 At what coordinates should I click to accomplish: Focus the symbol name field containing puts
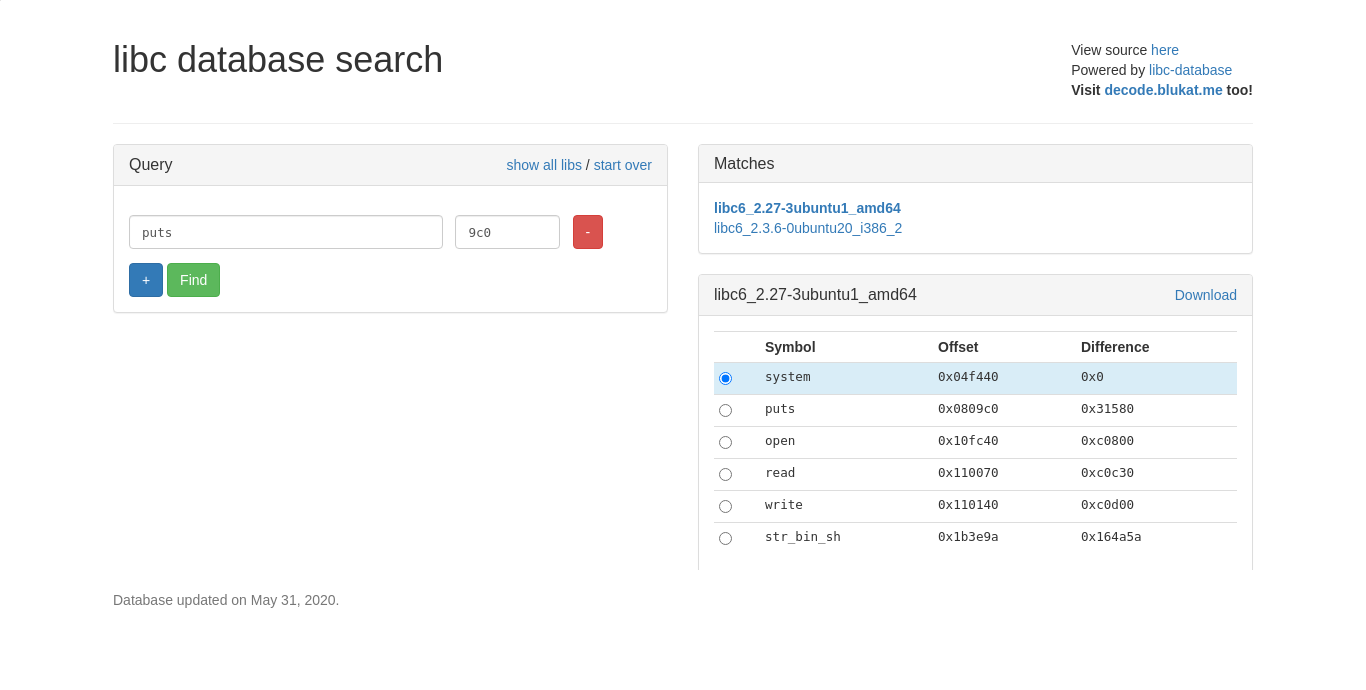tap(285, 232)
